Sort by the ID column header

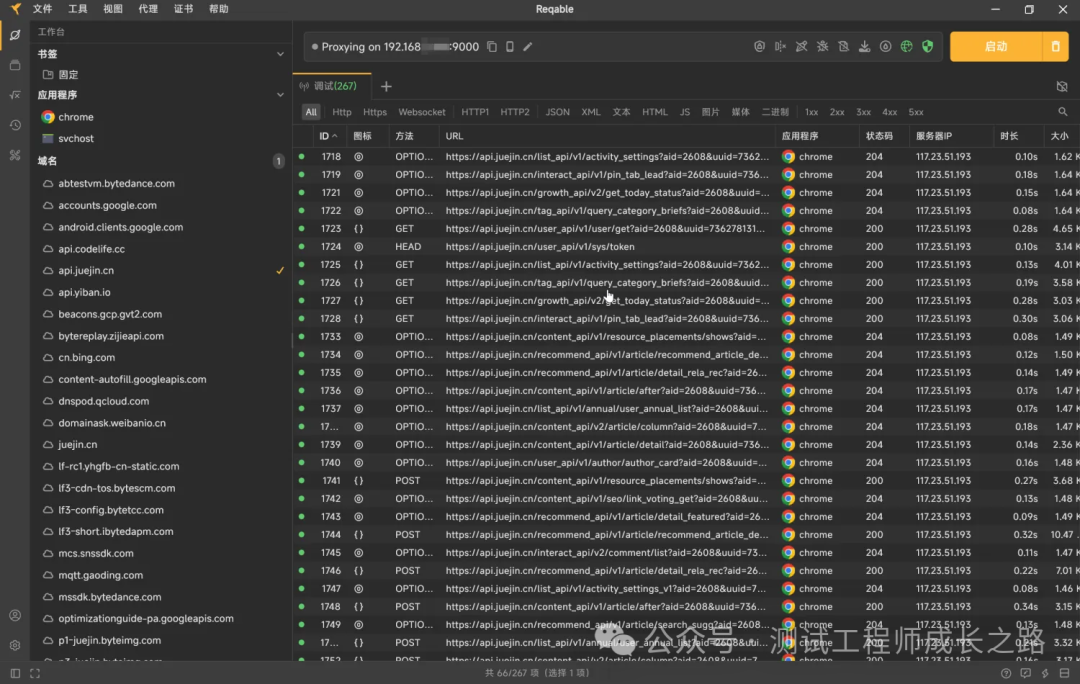tap(328, 136)
